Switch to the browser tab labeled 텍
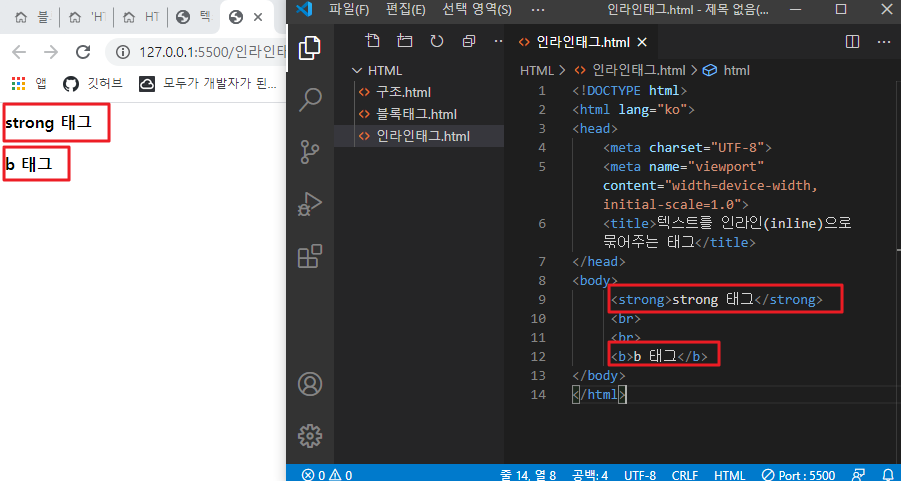Image resolution: width=901 pixels, height=481 pixels. click(x=193, y=17)
